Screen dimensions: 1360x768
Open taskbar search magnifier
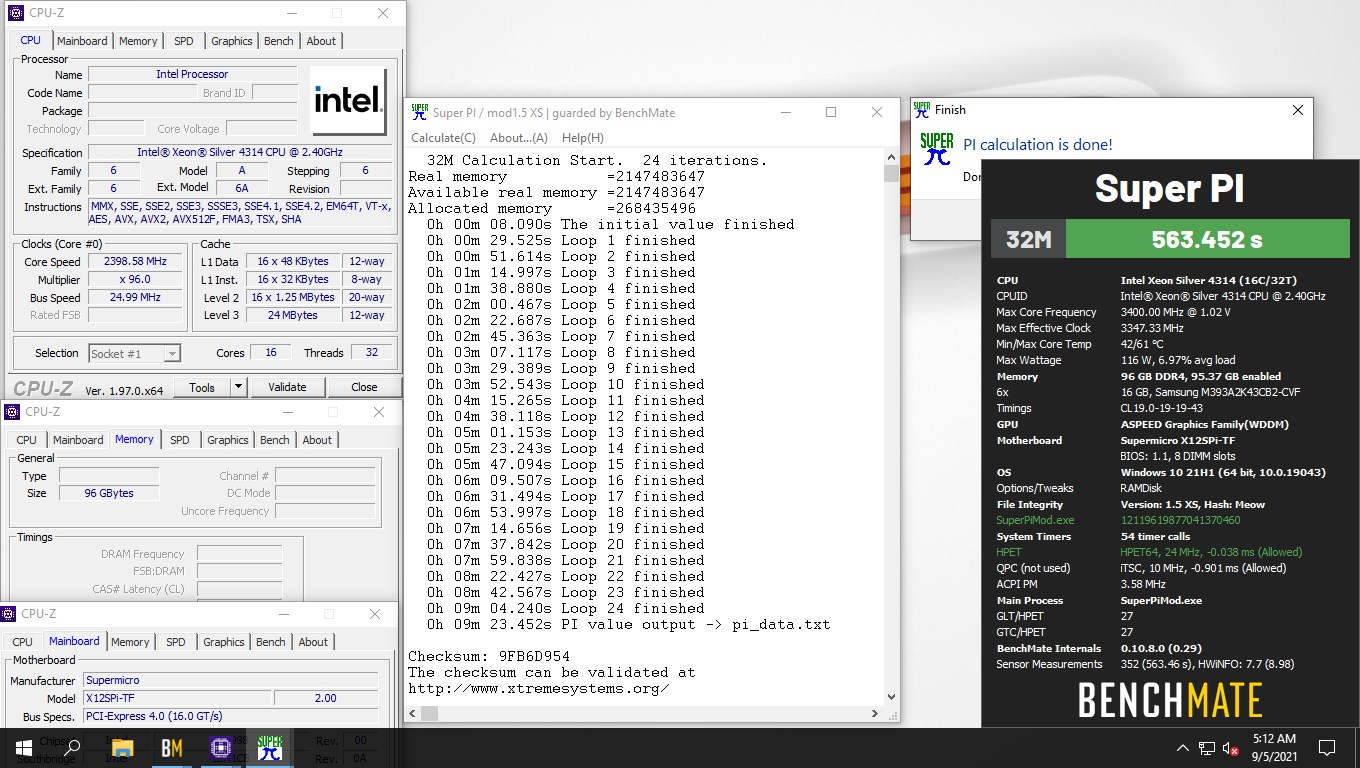pyautogui.click(x=72, y=747)
